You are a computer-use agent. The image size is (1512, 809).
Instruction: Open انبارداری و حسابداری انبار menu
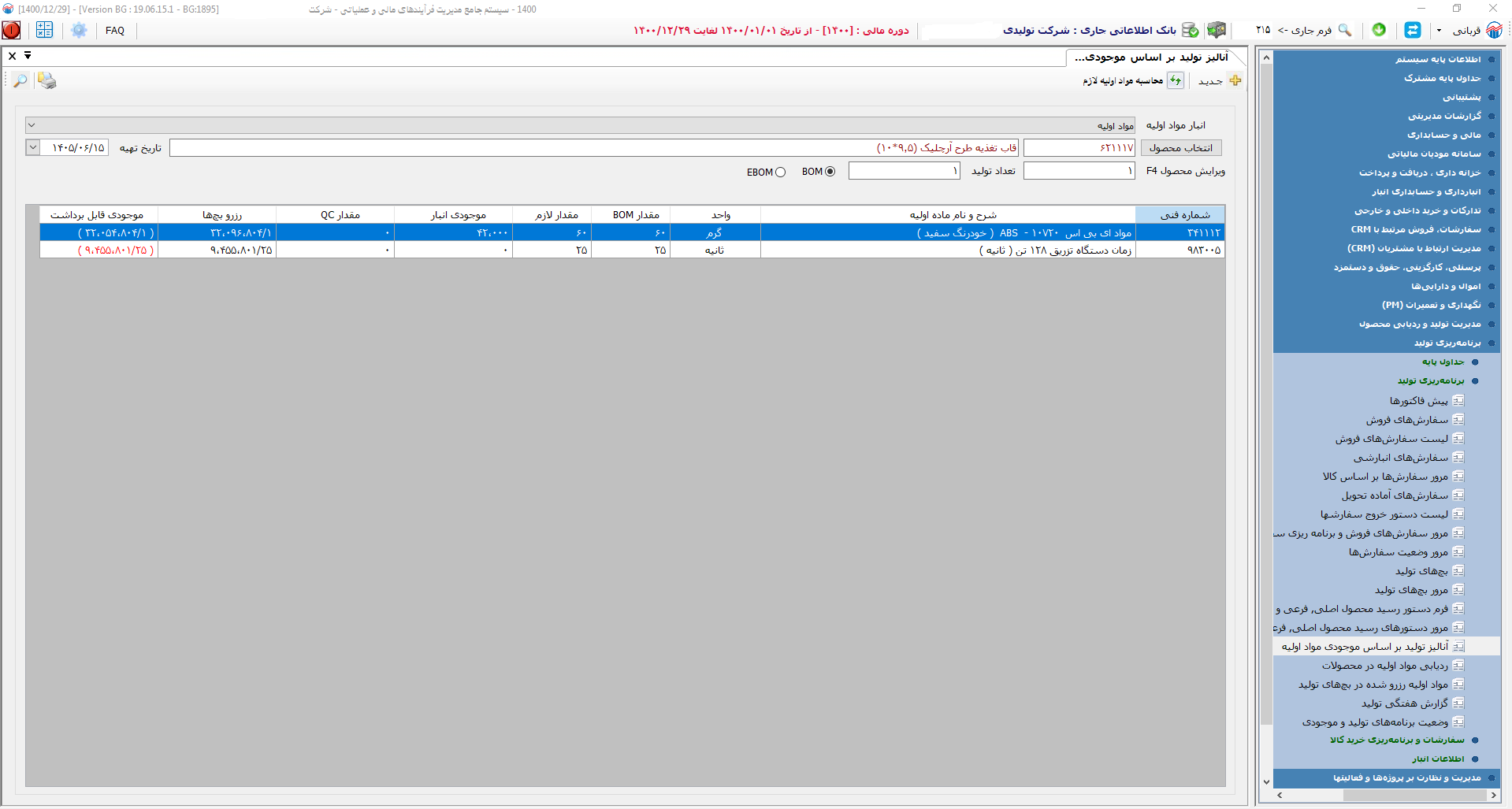point(1426,191)
